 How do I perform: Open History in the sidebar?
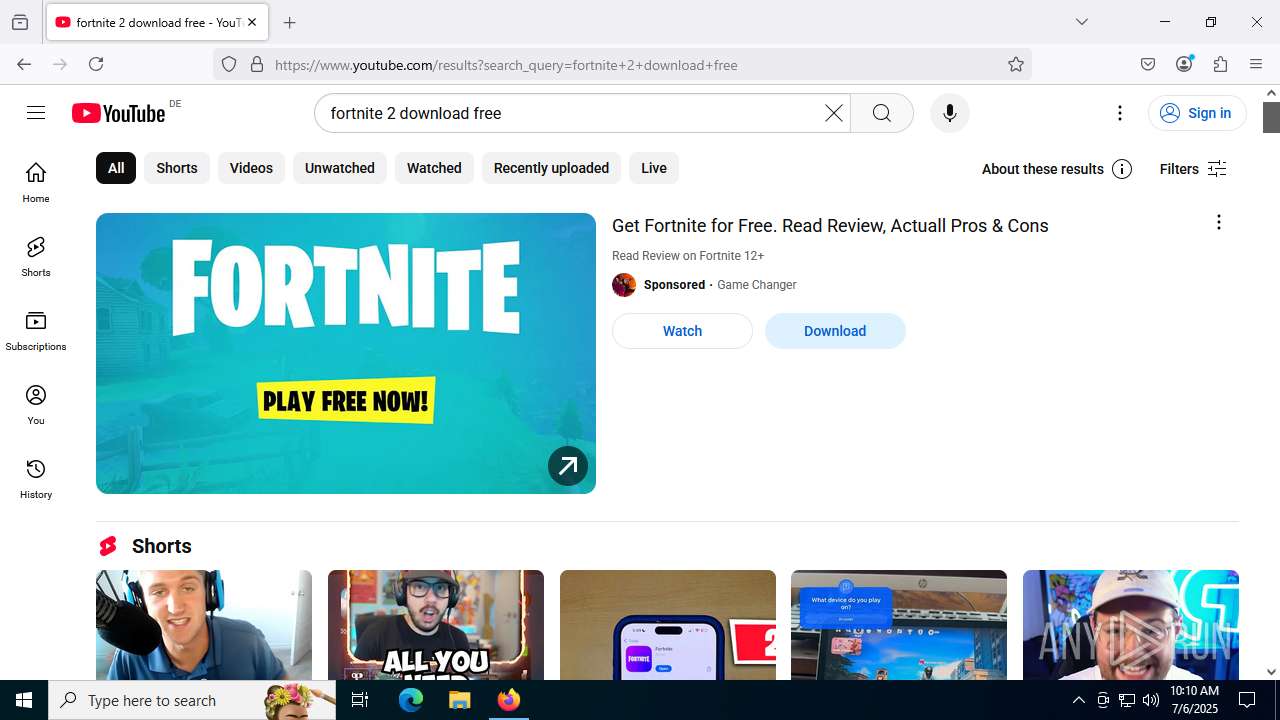tap(36, 478)
